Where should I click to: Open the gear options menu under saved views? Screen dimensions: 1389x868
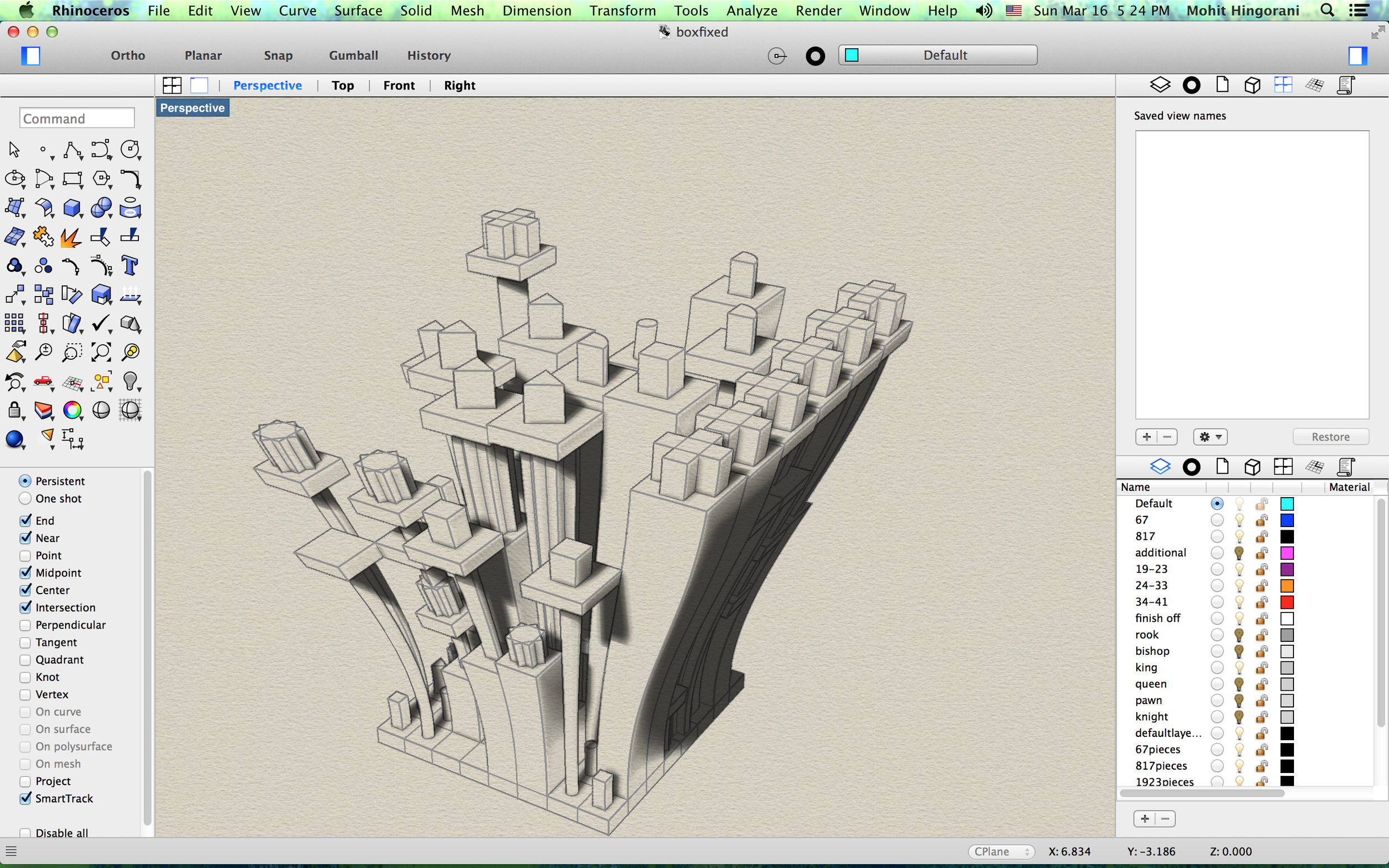coord(1211,437)
